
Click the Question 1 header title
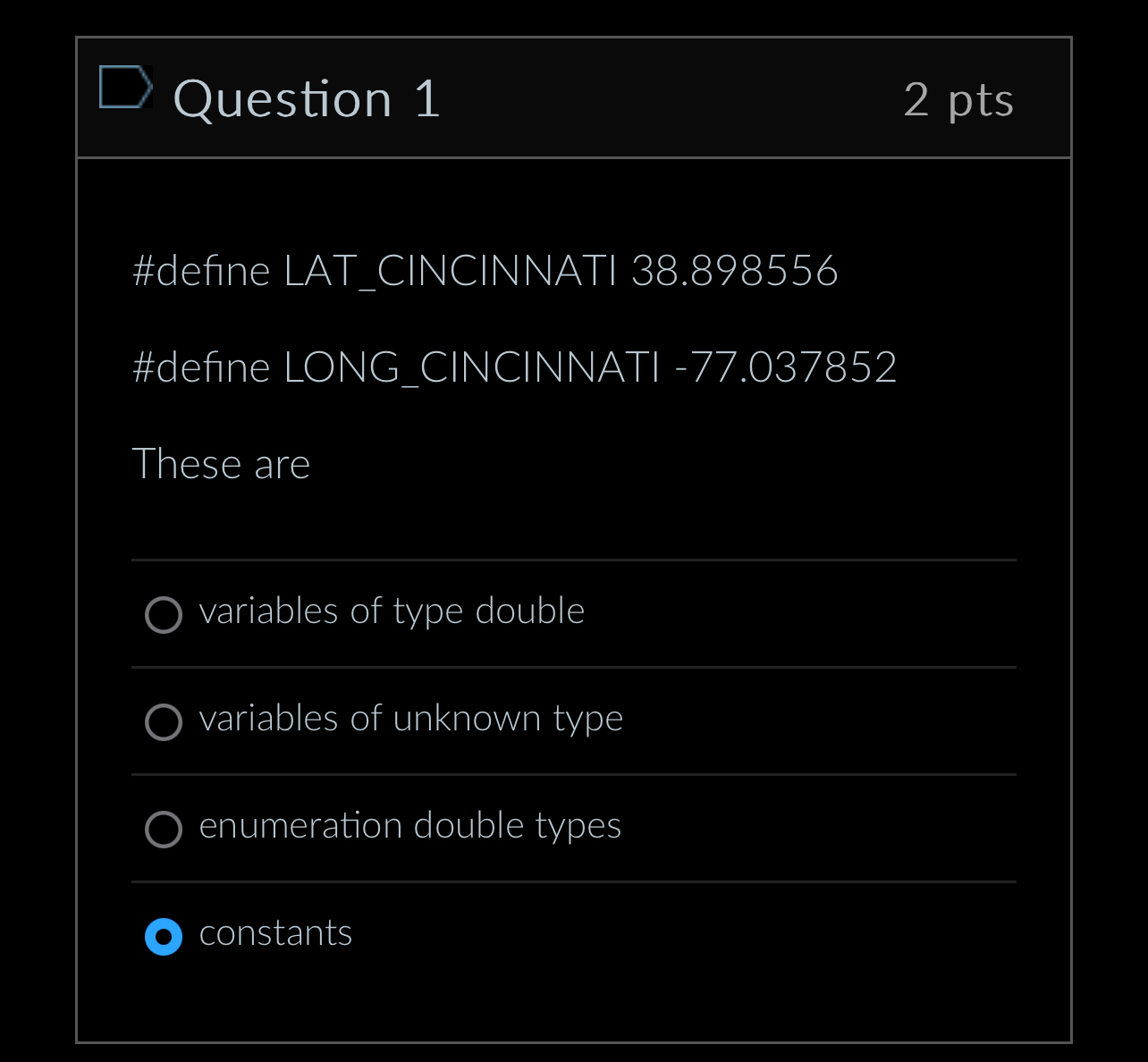[x=308, y=99]
